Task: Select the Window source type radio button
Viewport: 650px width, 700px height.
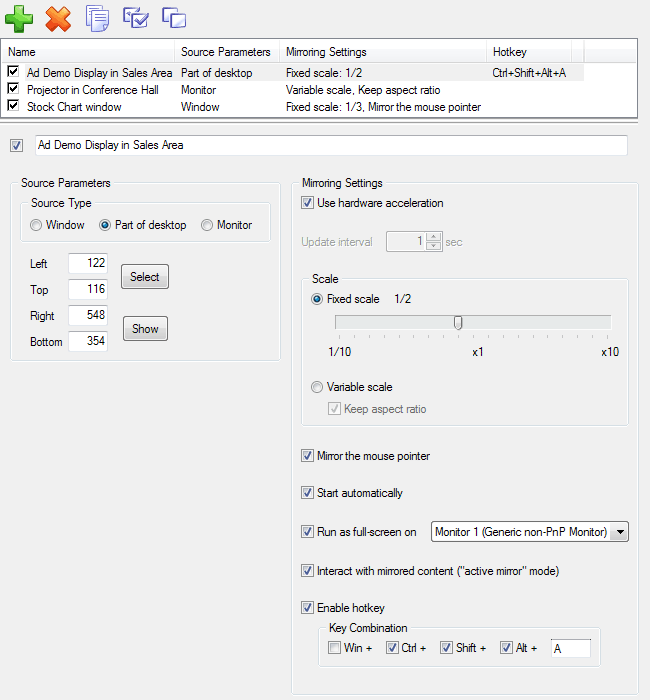Action: (36, 225)
